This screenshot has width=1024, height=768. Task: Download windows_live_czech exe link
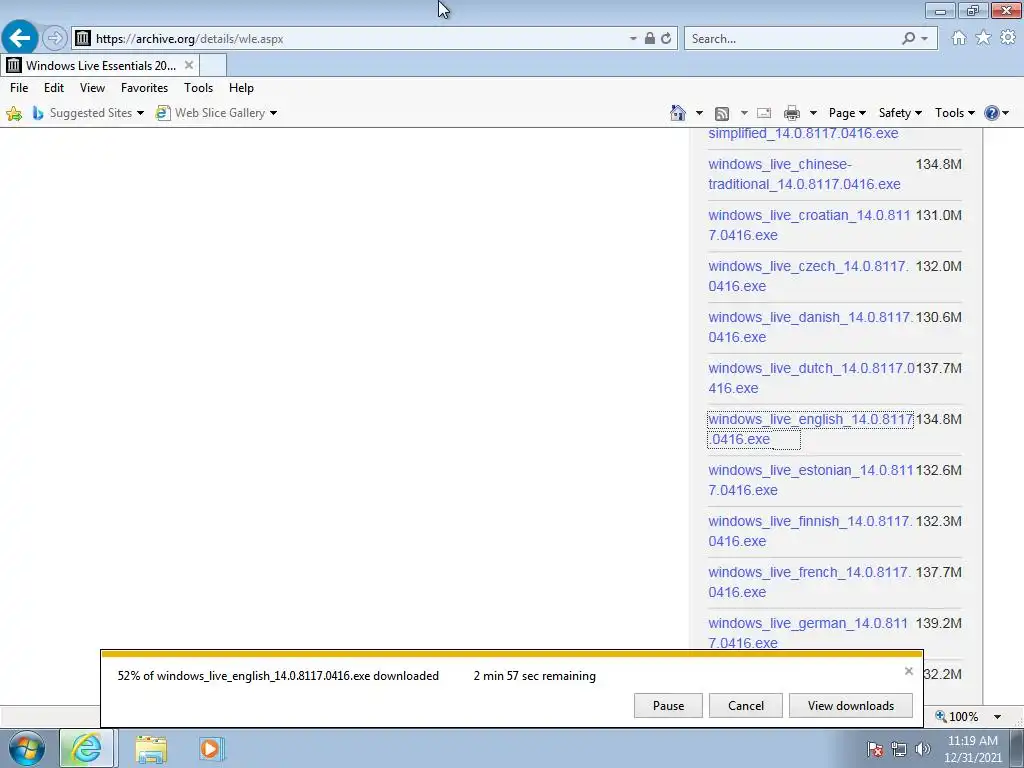pos(808,276)
